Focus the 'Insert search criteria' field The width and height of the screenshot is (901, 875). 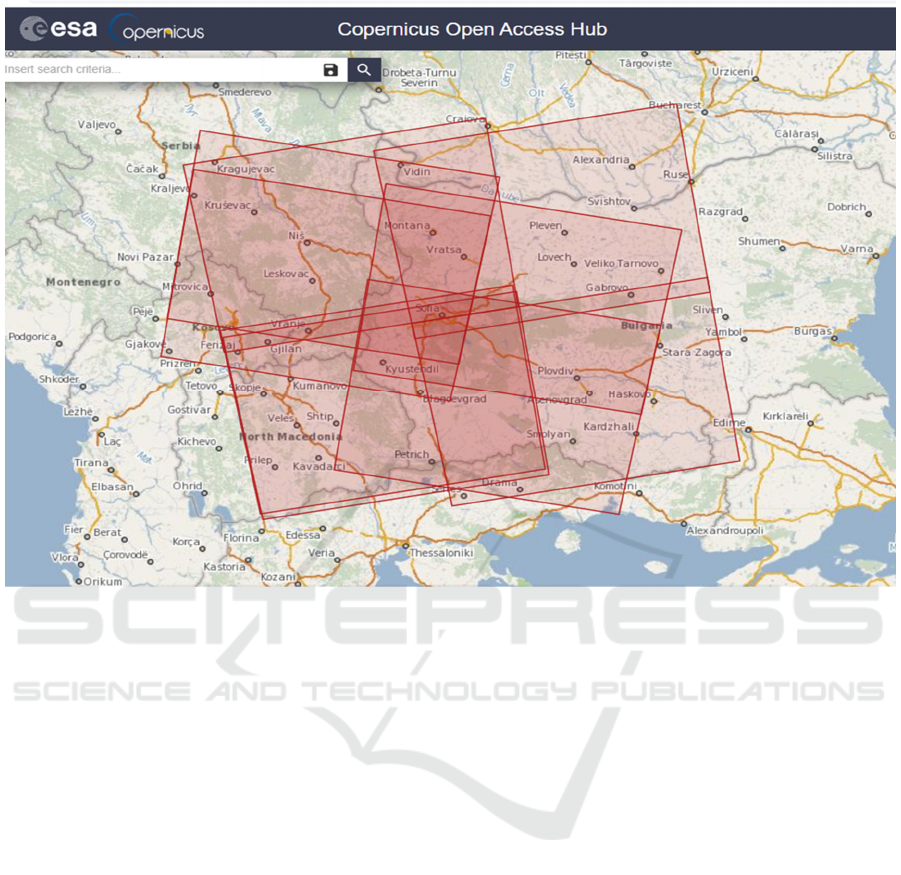[x=160, y=70]
